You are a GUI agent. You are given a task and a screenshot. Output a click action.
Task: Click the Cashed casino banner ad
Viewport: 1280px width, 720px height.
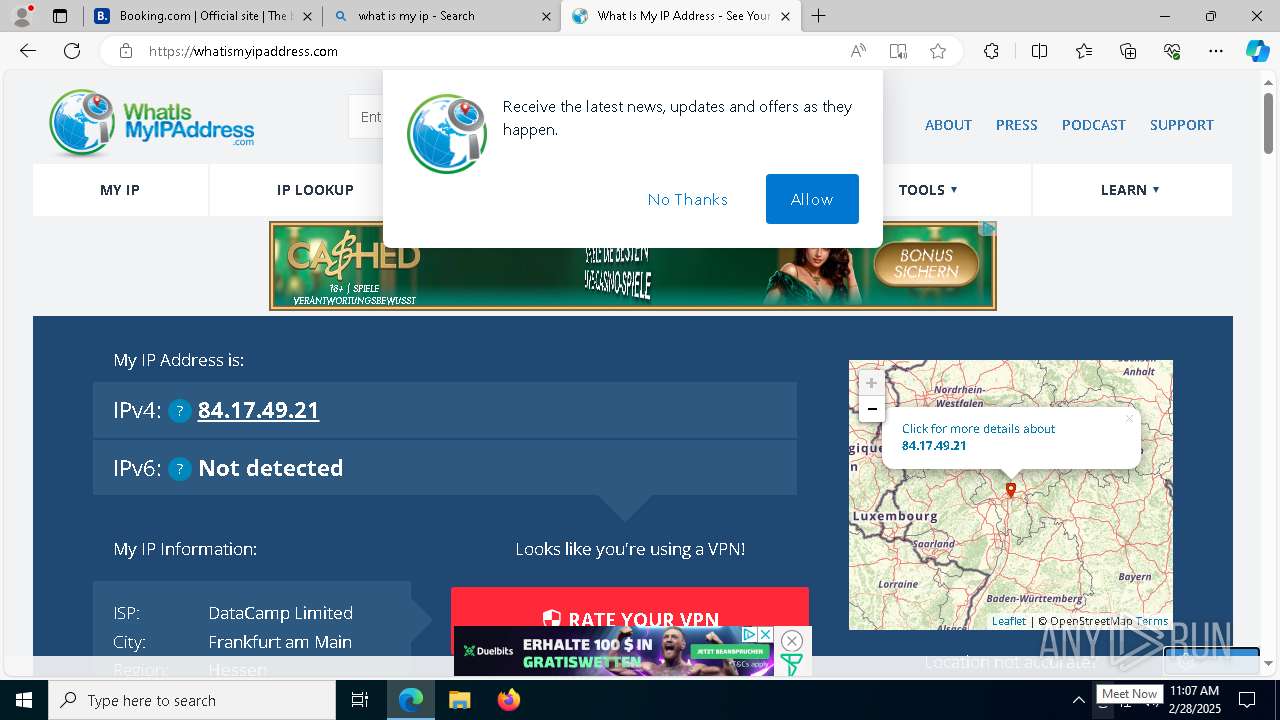click(x=633, y=265)
